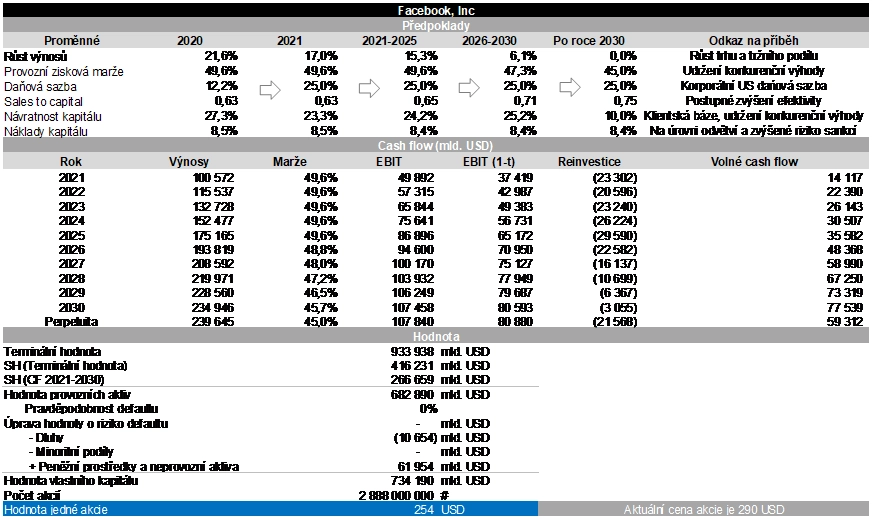Click the 'Facebook, Inc' title header
The image size is (872, 519).
pos(436,11)
